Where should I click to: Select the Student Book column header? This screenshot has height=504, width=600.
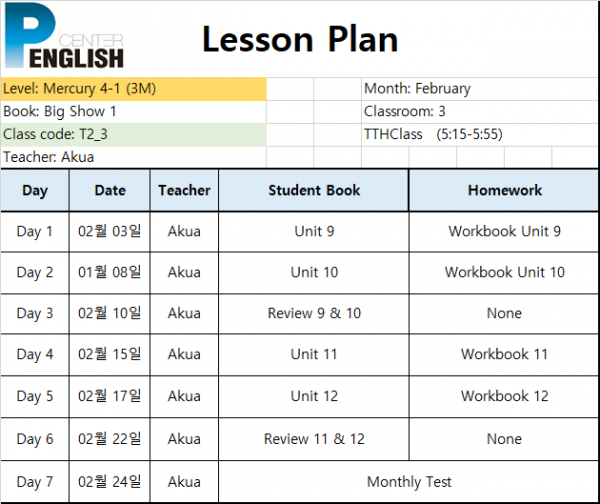tap(314, 190)
